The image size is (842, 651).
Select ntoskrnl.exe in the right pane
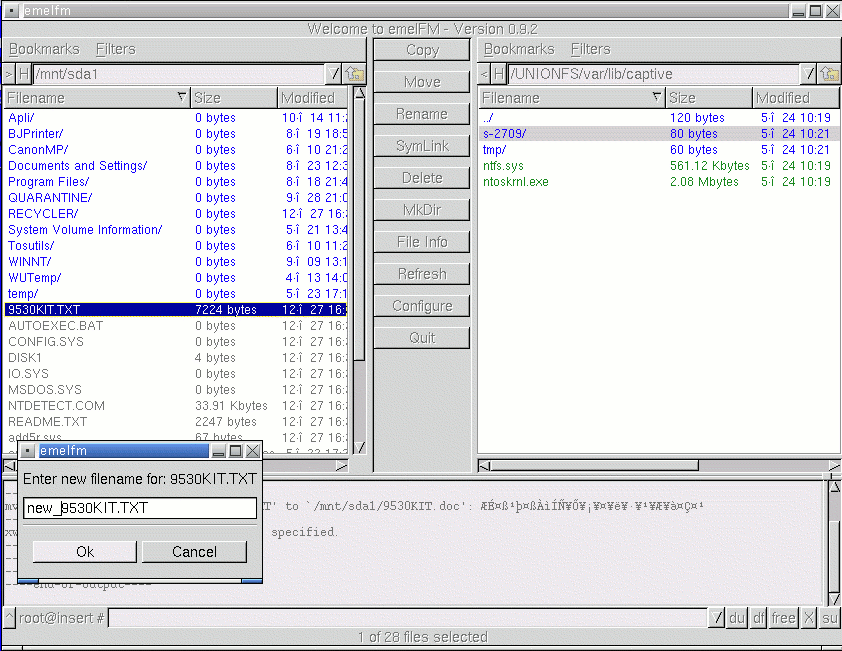click(x=515, y=182)
